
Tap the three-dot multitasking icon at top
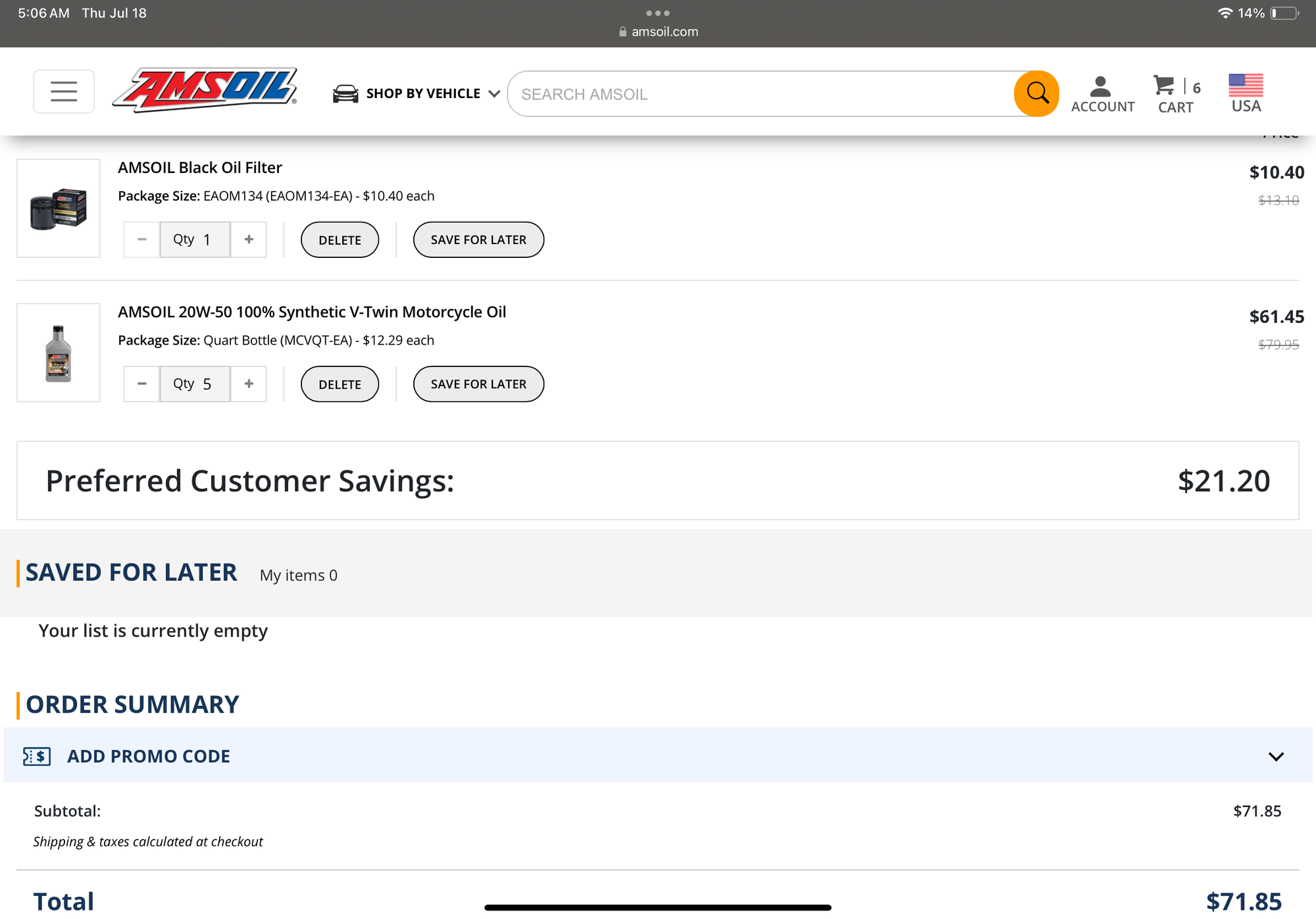pos(657,13)
